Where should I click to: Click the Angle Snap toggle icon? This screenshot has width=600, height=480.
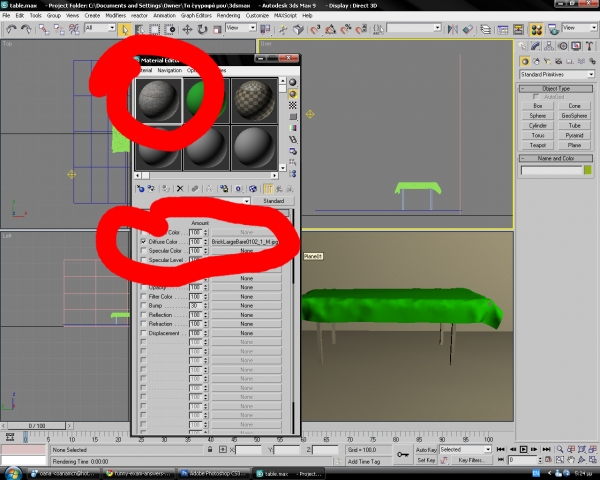331,29
